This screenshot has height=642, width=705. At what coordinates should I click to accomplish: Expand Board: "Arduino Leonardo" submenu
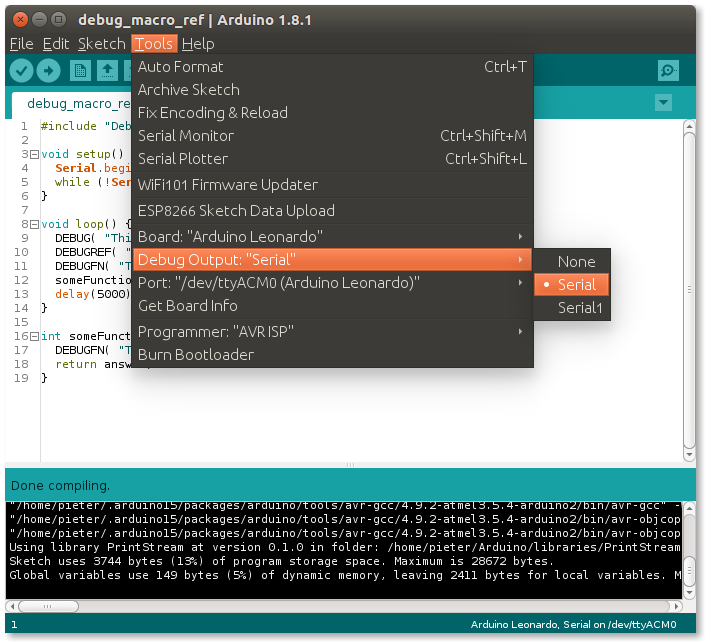(x=332, y=237)
